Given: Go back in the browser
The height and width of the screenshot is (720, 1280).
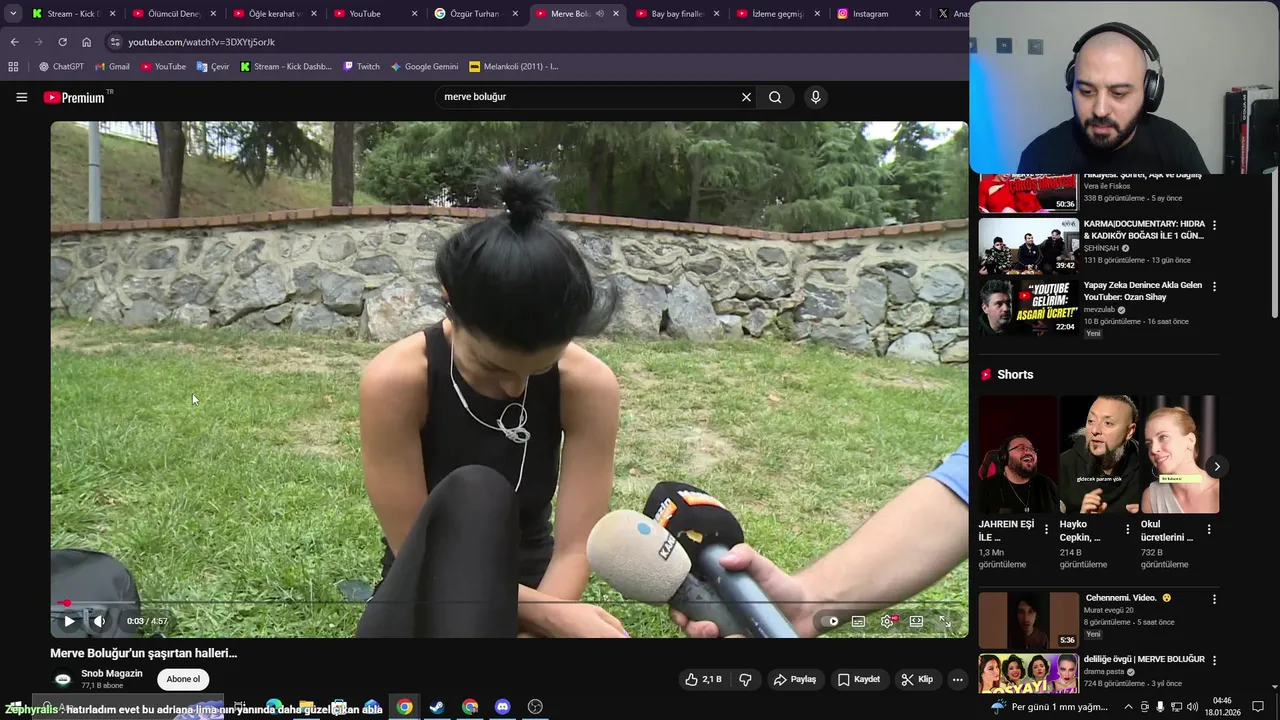Looking at the screenshot, I should click(14, 42).
